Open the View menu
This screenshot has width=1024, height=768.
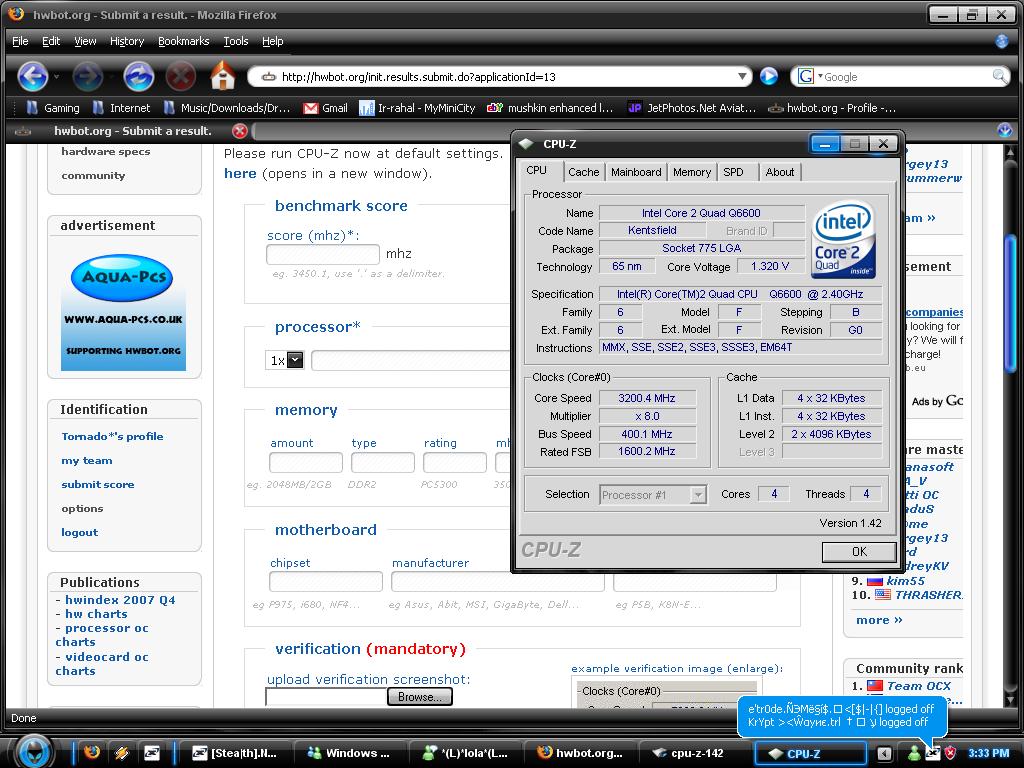tap(85, 41)
